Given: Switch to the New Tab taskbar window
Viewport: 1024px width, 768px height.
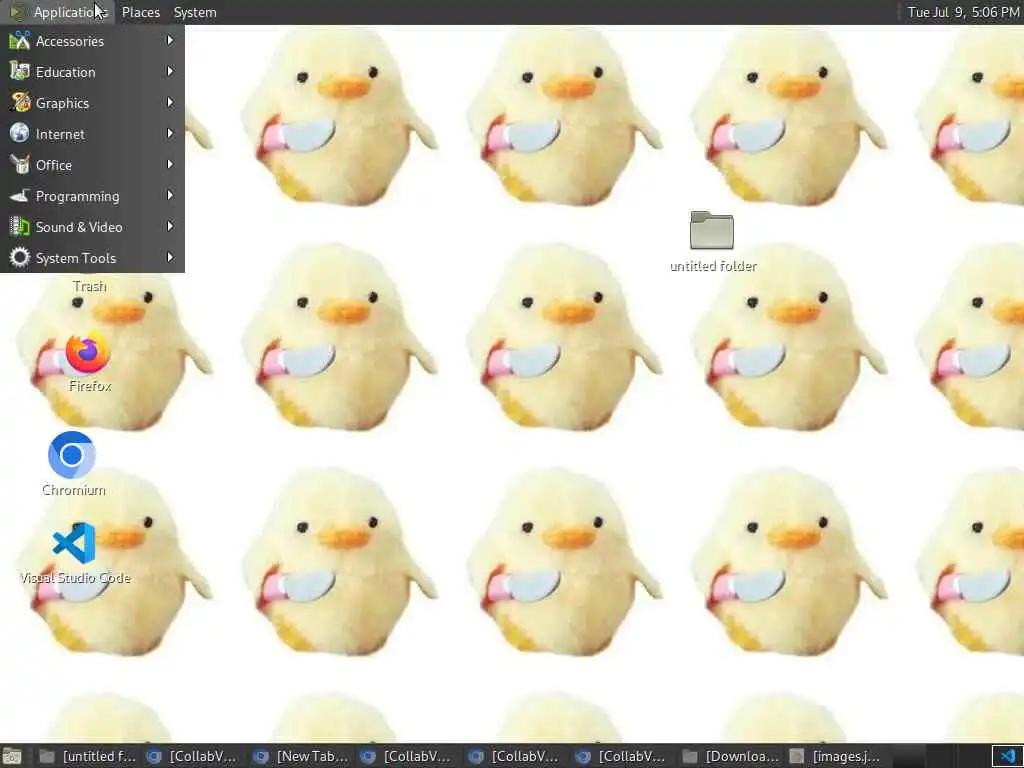Looking at the screenshot, I should click(x=302, y=756).
